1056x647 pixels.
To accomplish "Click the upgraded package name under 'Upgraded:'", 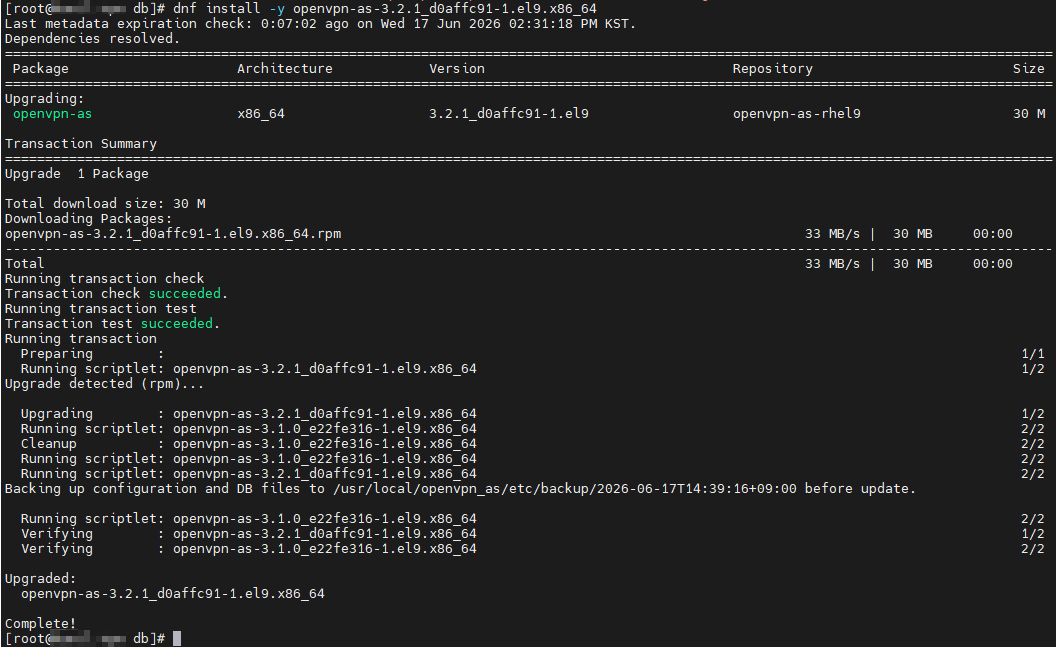I will [x=172, y=594].
